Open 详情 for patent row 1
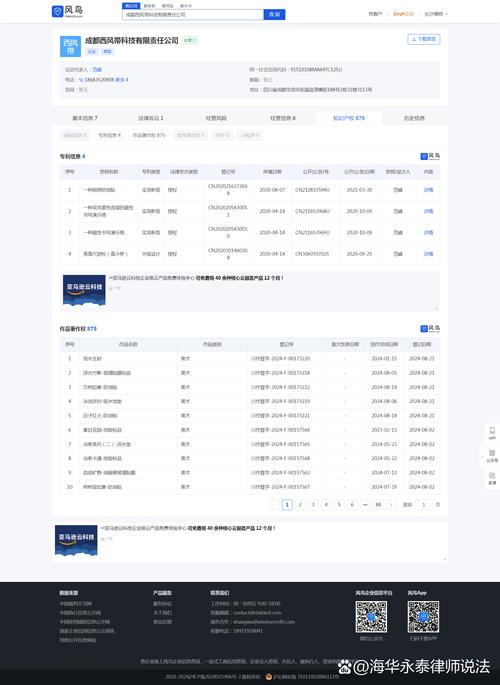Image resolution: width=500 pixels, height=685 pixels. pos(428,190)
